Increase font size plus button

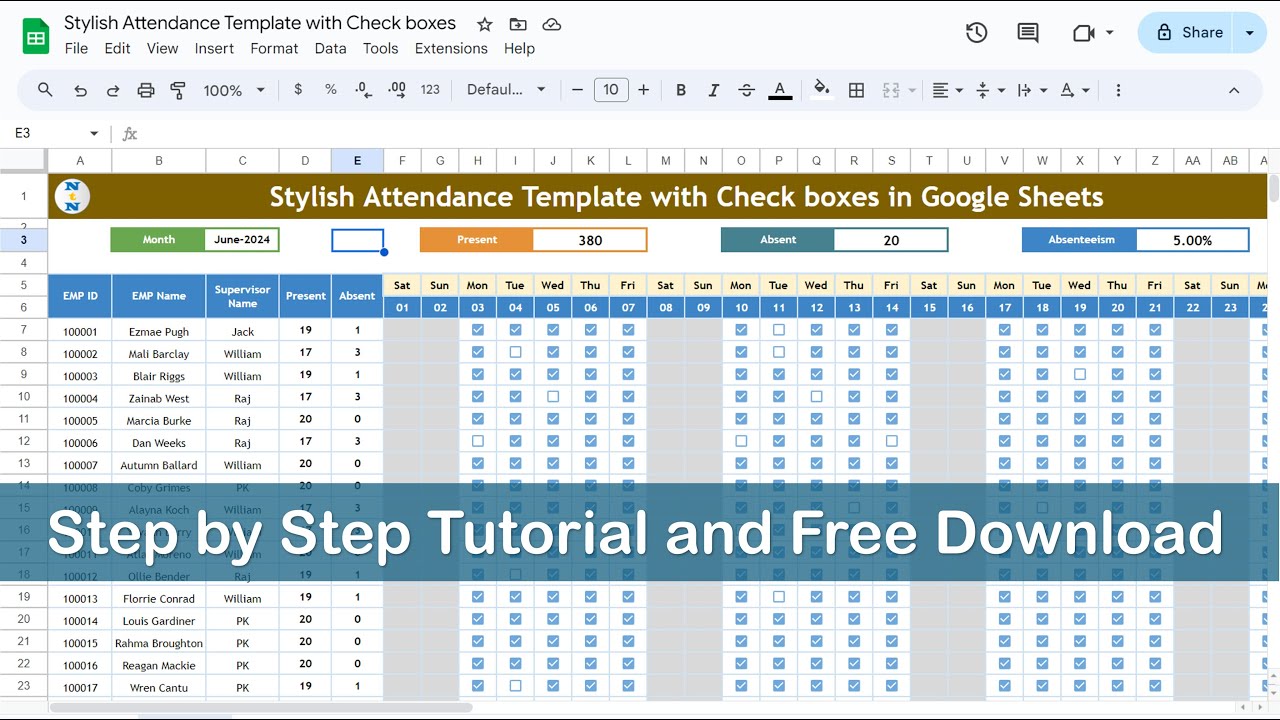pos(644,90)
